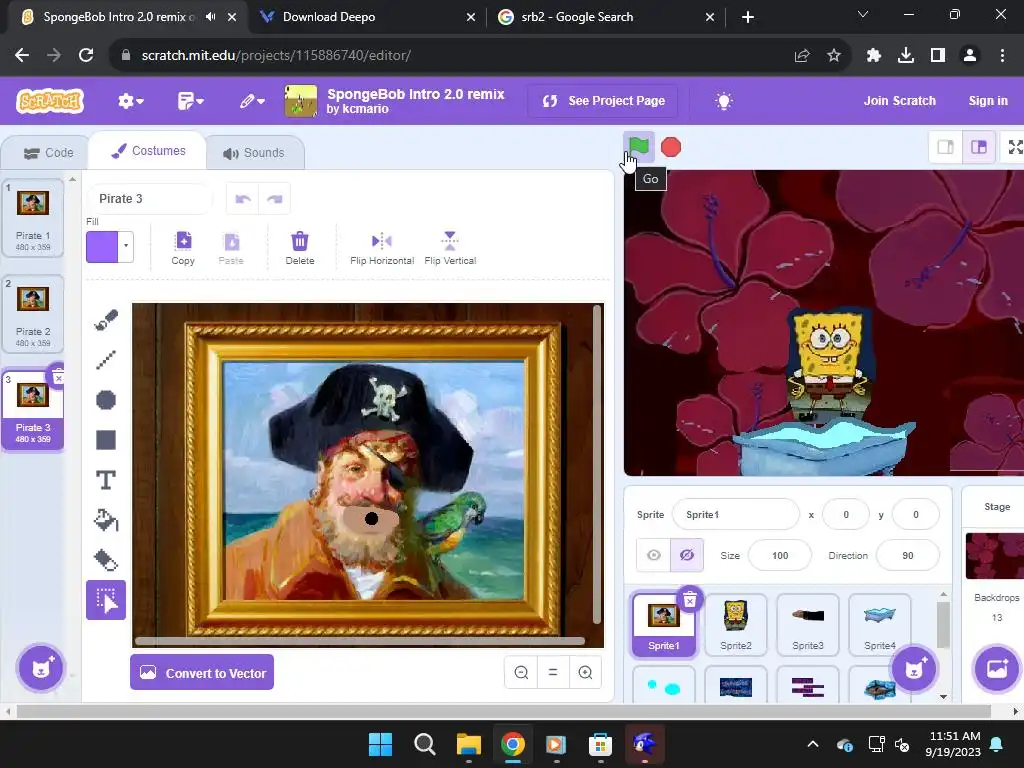The image size is (1024, 768).
Task: Start project with green flag
Action: [x=639, y=147]
